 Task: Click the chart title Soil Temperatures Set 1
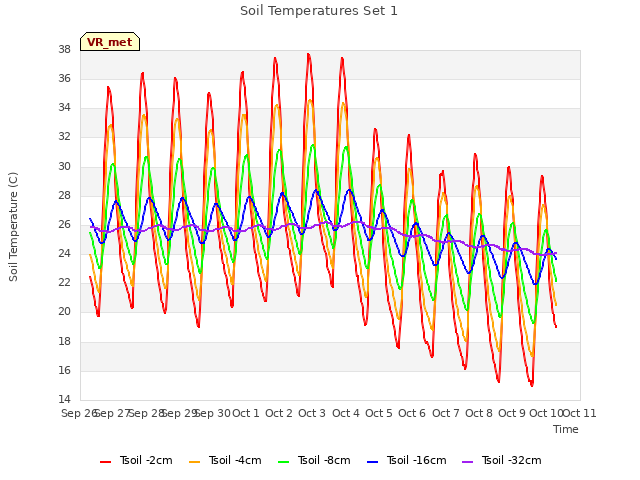319,11
